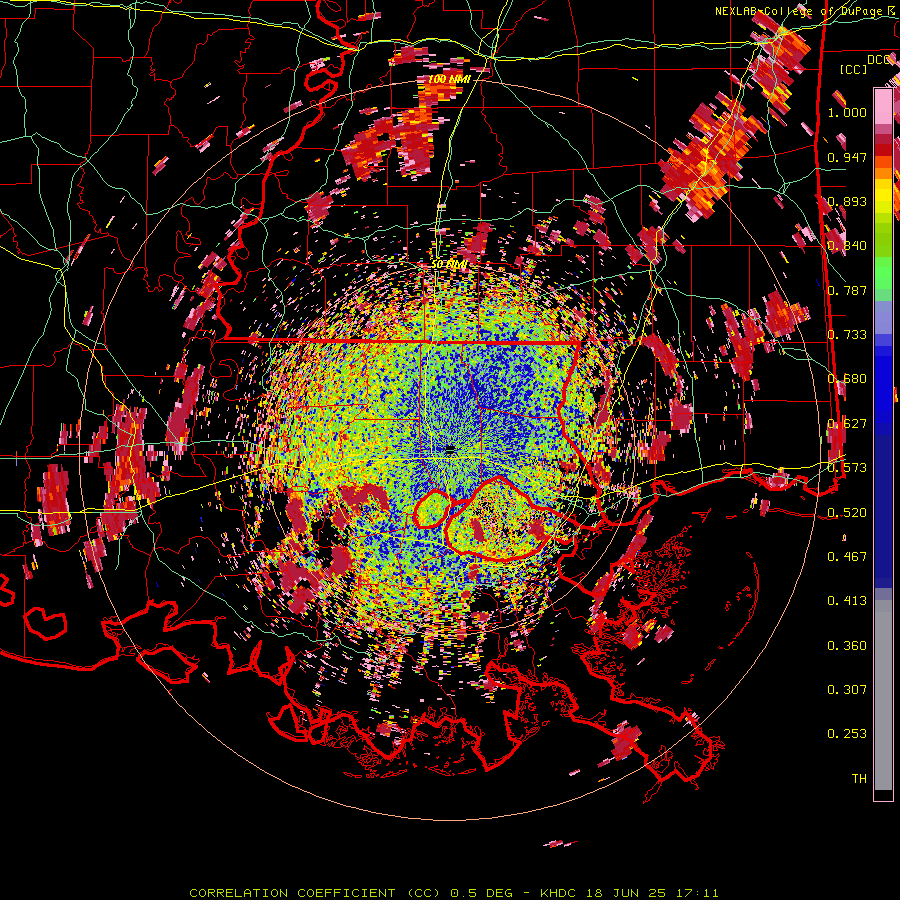Select the 0.253 legend value
This screenshot has height=900, width=900.
tap(847, 734)
